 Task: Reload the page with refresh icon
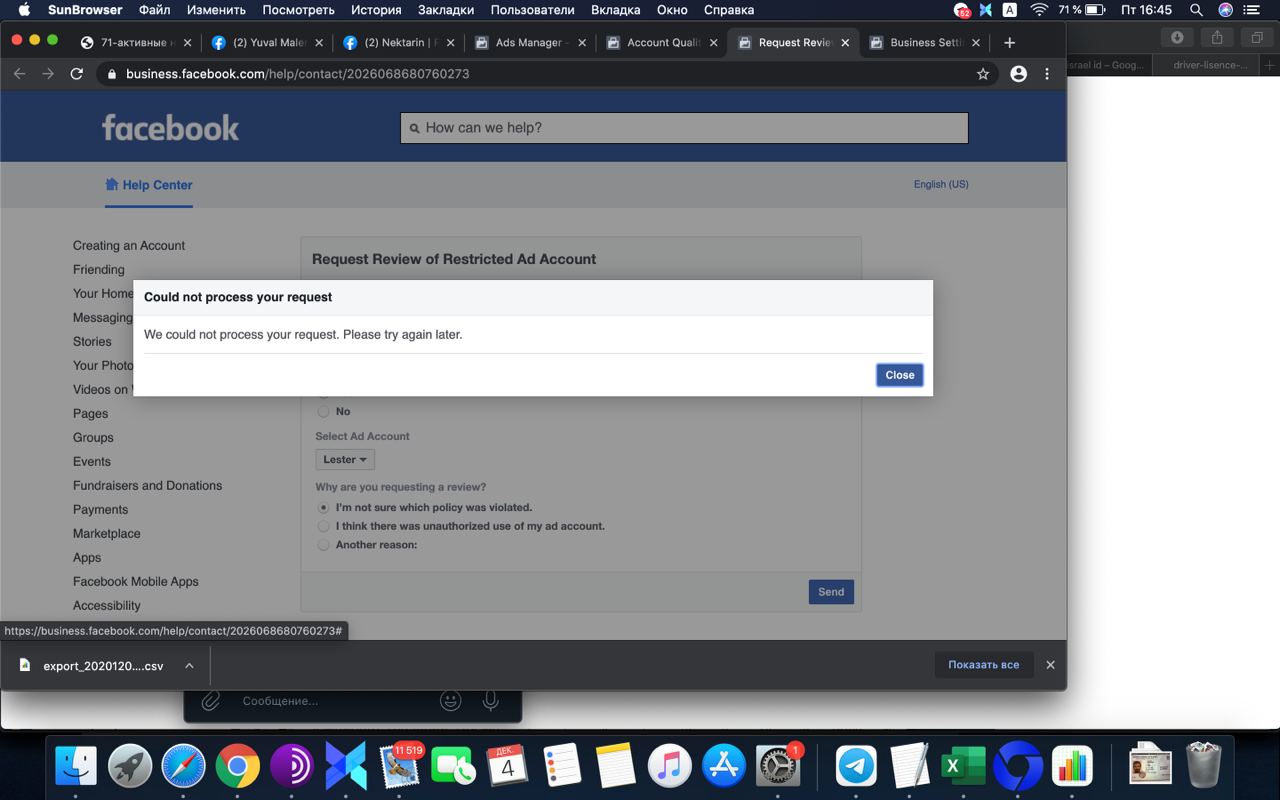point(77,74)
